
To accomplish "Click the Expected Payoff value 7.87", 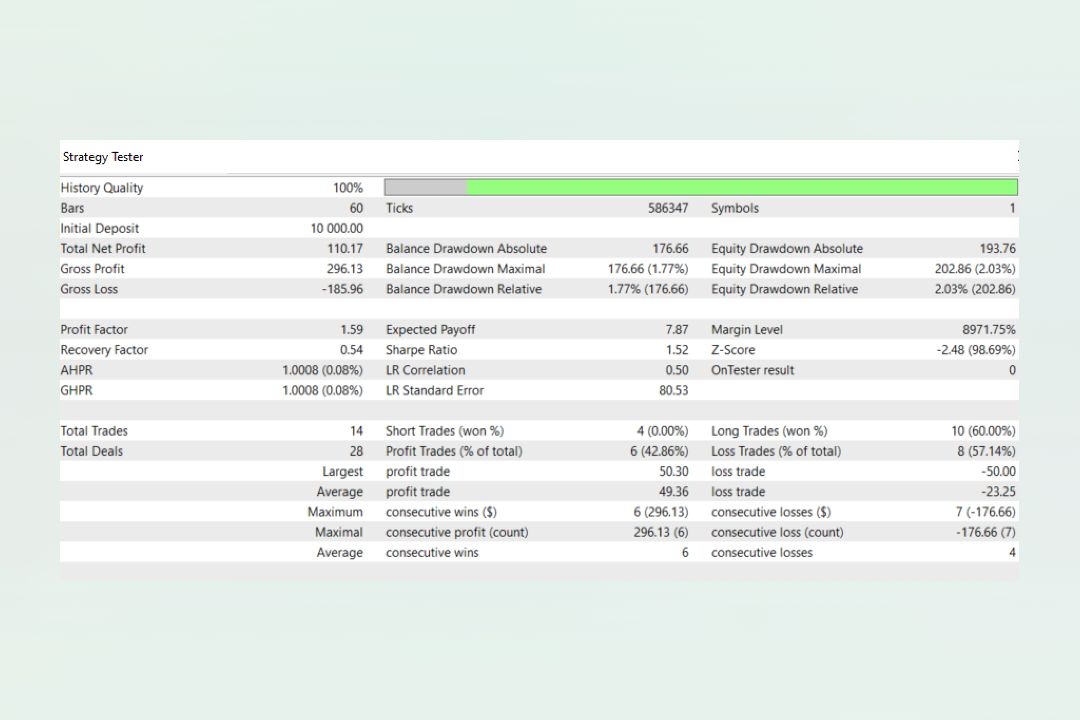I will [676, 329].
